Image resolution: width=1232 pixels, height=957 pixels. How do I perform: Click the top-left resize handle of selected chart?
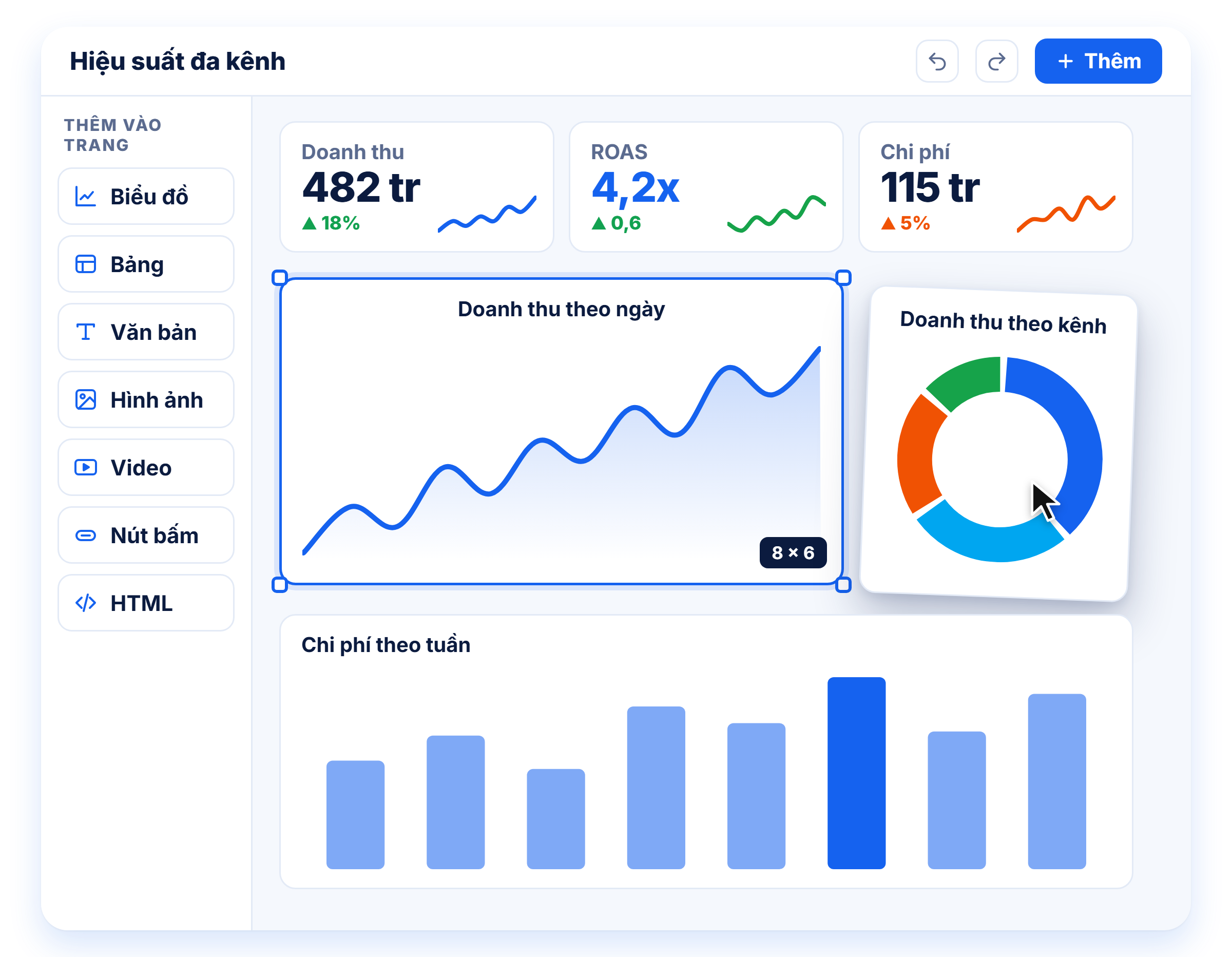pos(280,278)
